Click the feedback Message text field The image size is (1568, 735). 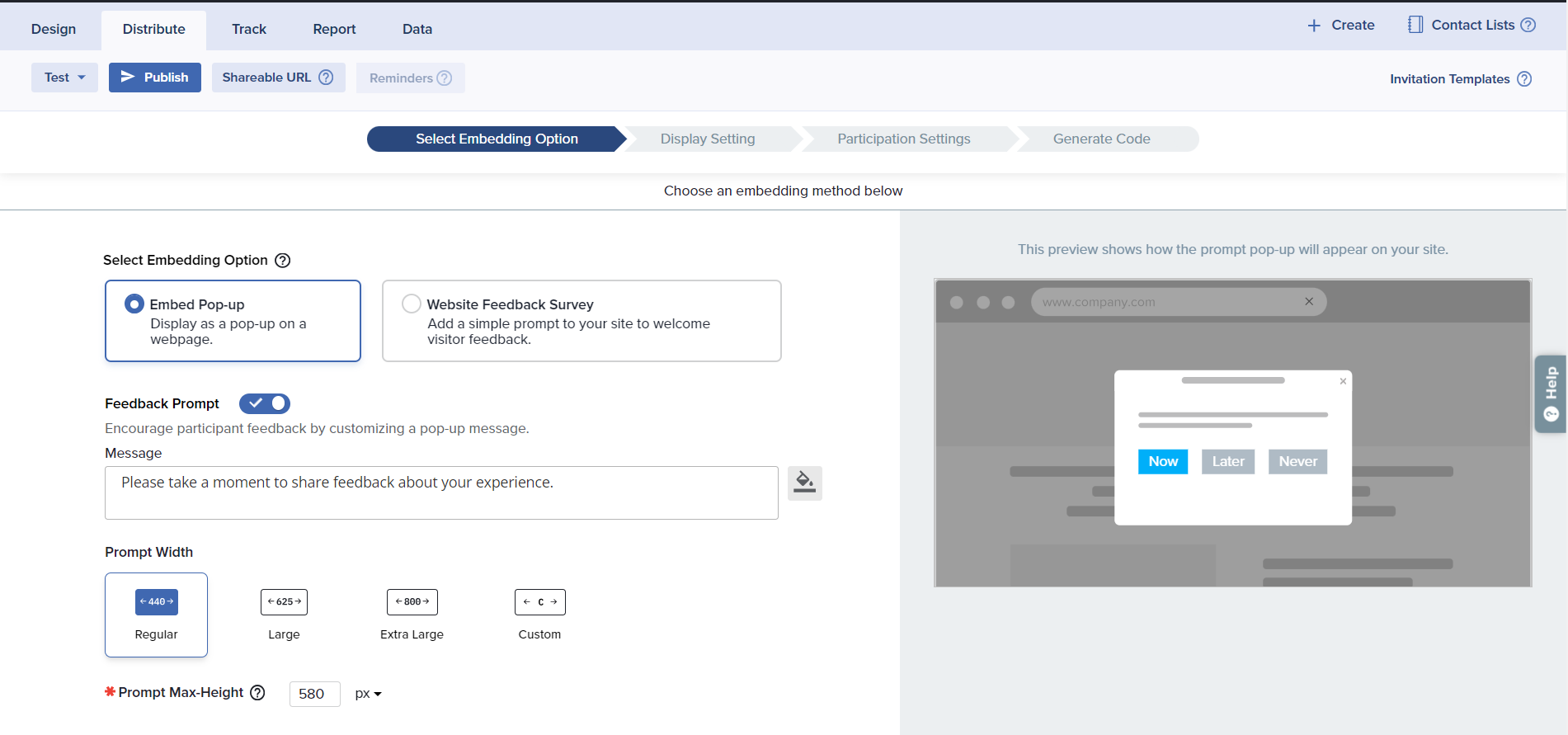[x=441, y=492]
